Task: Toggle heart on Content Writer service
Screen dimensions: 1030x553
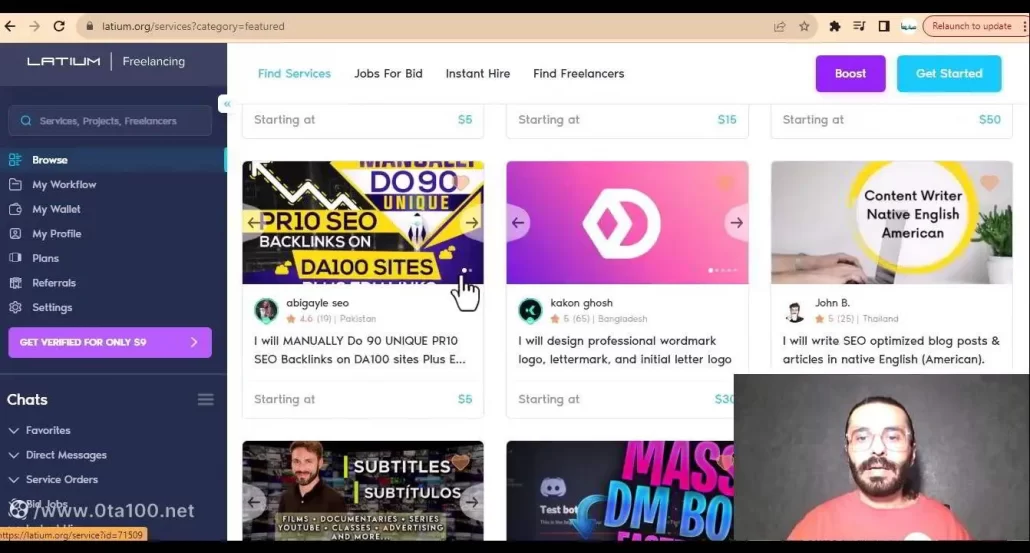Action: tap(989, 183)
